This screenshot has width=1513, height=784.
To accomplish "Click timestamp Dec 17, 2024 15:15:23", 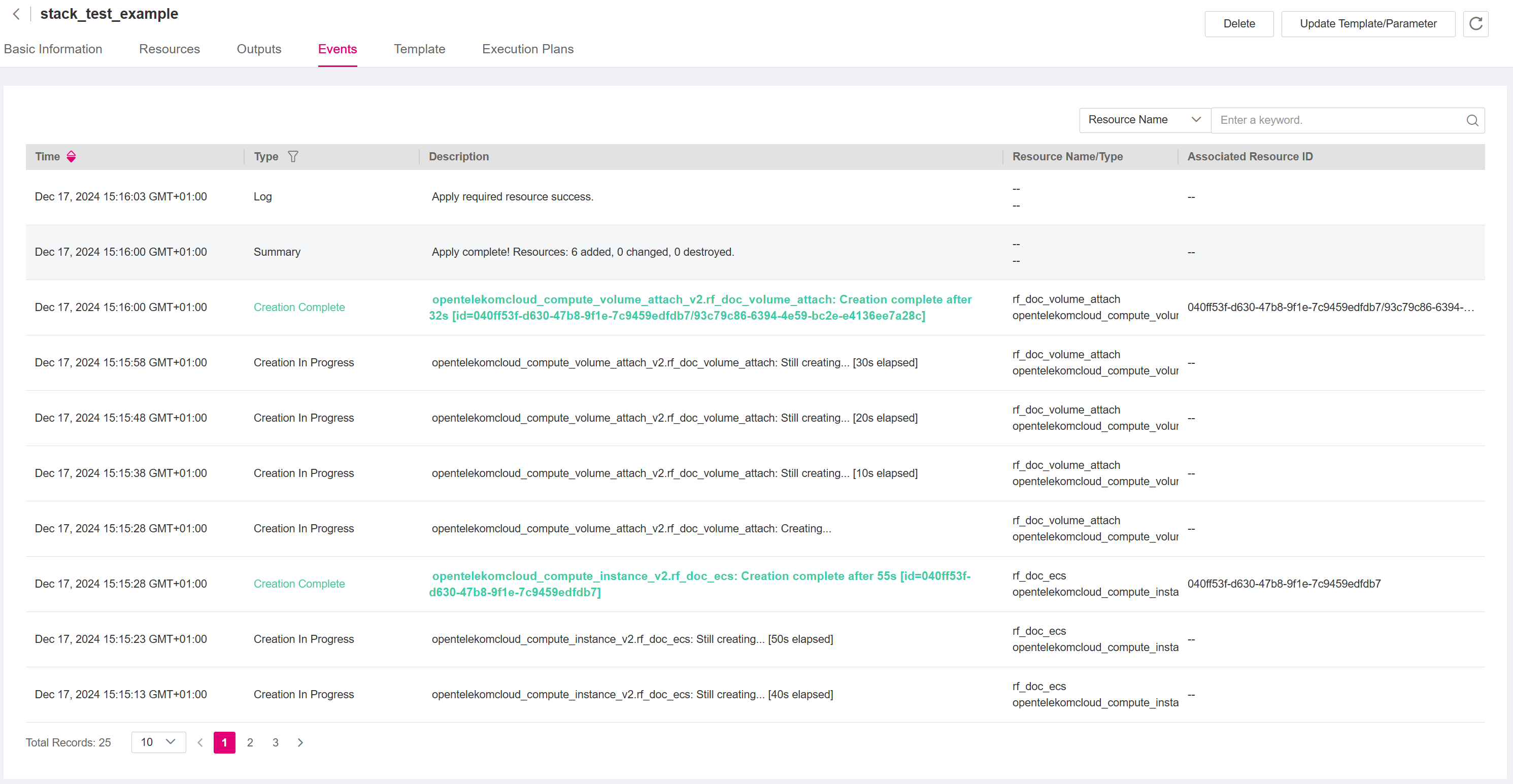I will (120, 639).
